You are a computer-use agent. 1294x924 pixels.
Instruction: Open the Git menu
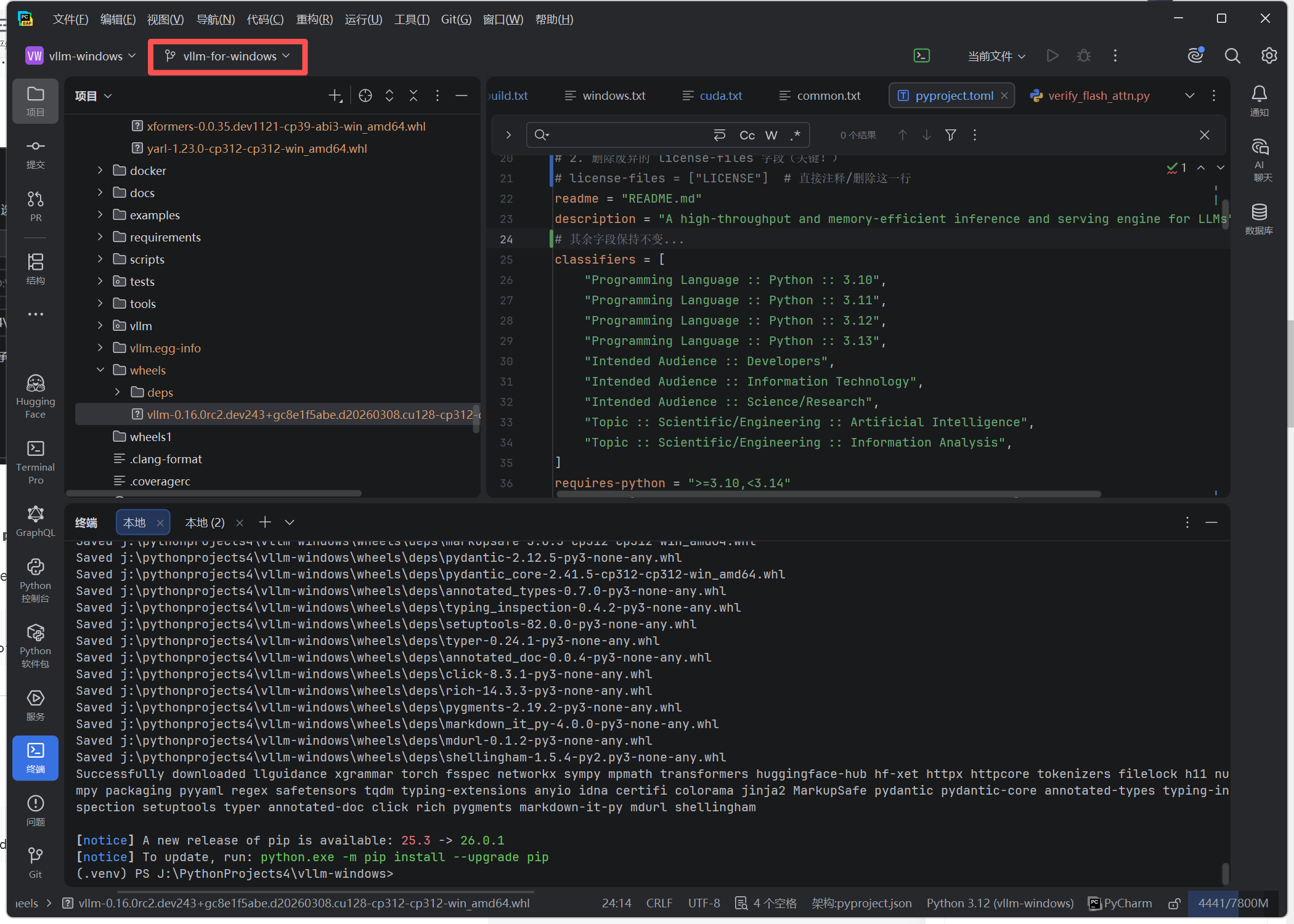click(456, 19)
